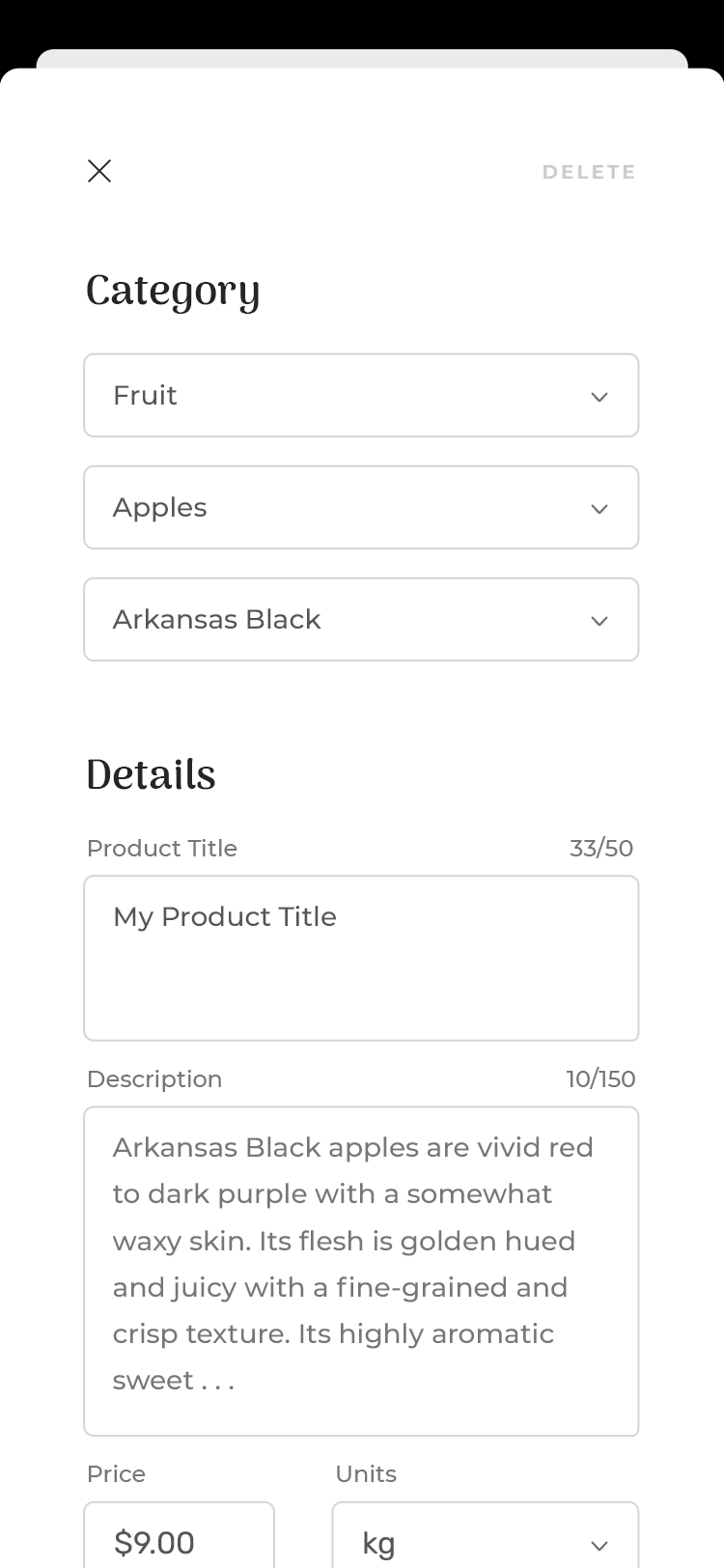Click chevron arrow in Arkansas Black field
Screen dimensions: 724x1568
click(599, 621)
